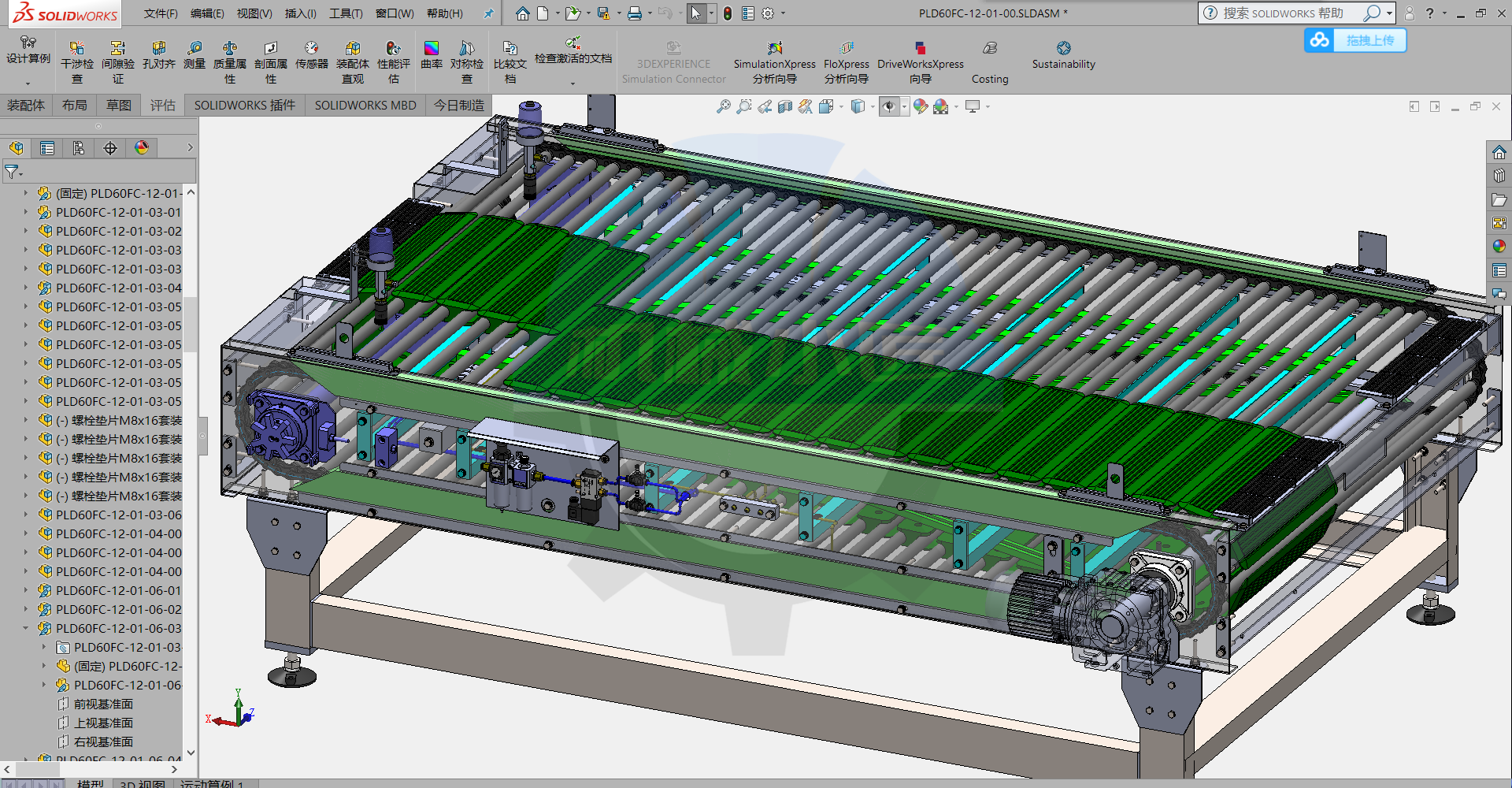Click the SOLIDWORKS help search field
The width and height of the screenshot is (1512, 788).
[x=1284, y=13]
